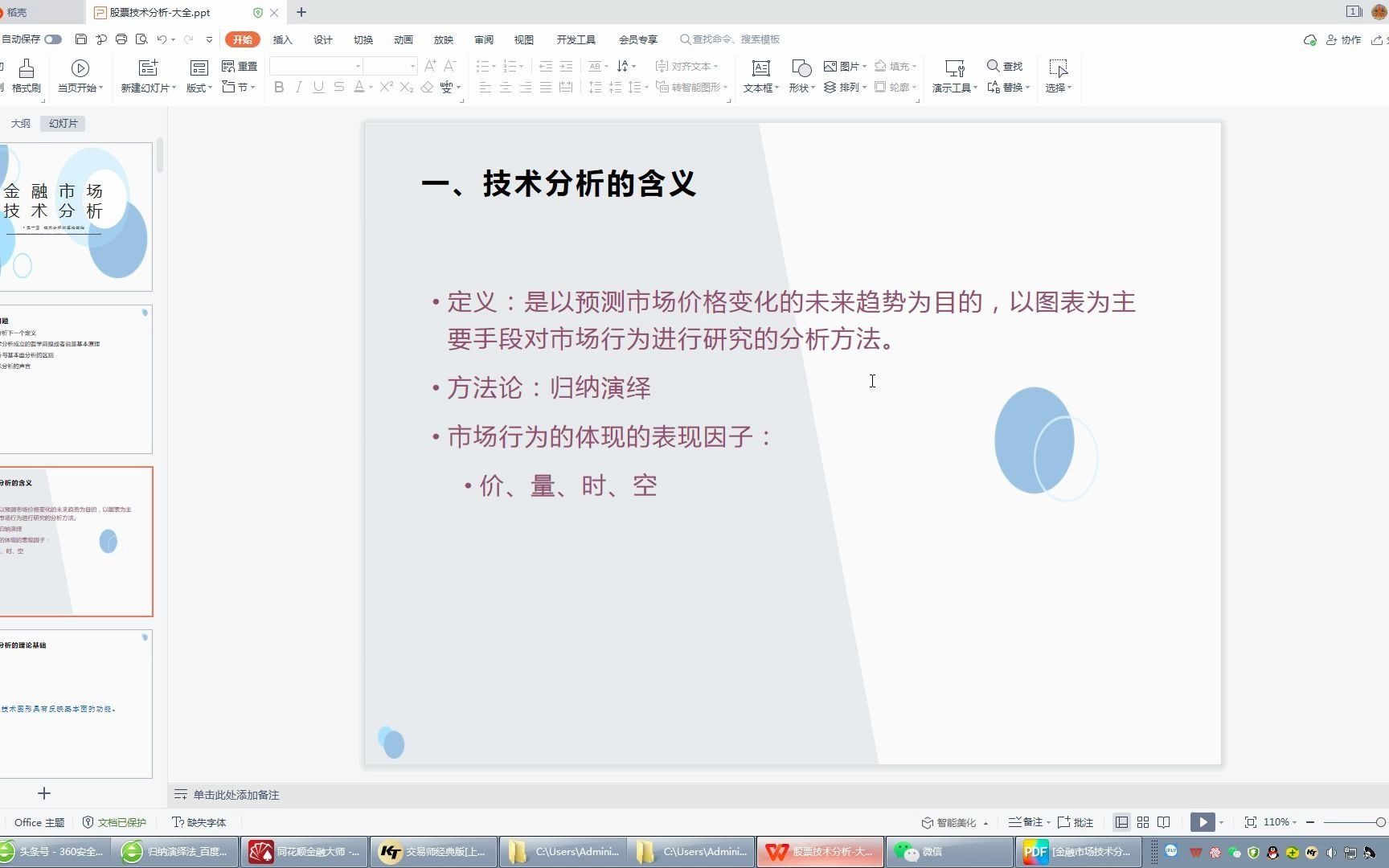Click the Missing Fonts (缺失字体) status button

click(199, 822)
